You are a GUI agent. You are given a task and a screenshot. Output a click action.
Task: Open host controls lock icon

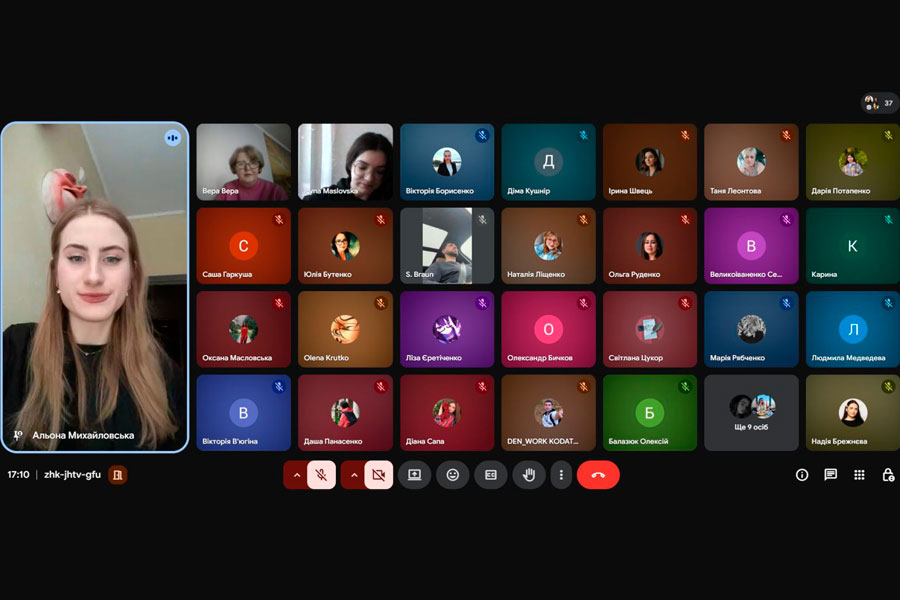click(x=888, y=475)
